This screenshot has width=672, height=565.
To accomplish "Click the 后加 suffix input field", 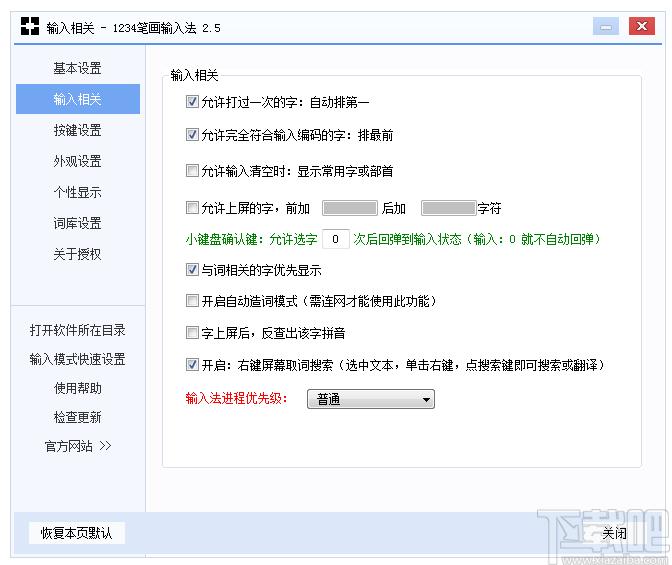I will click(x=449, y=208).
